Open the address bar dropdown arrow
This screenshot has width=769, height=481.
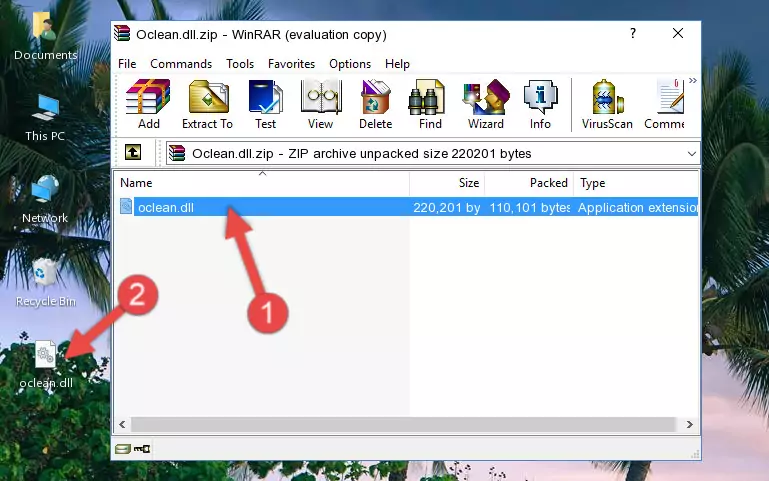pos(692,153)
